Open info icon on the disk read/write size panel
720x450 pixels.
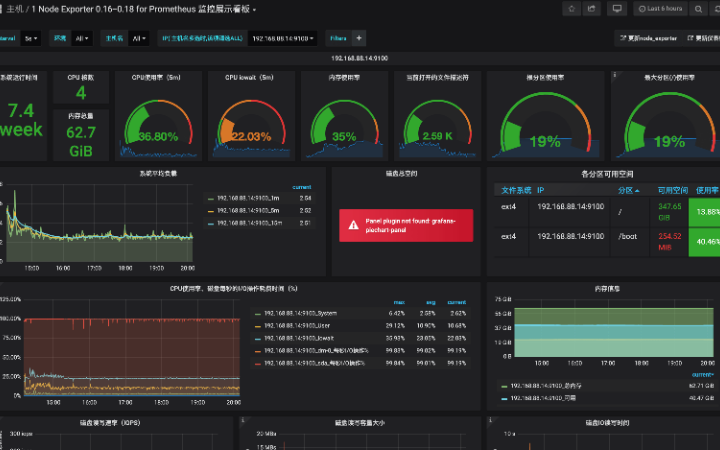[242, 419]
